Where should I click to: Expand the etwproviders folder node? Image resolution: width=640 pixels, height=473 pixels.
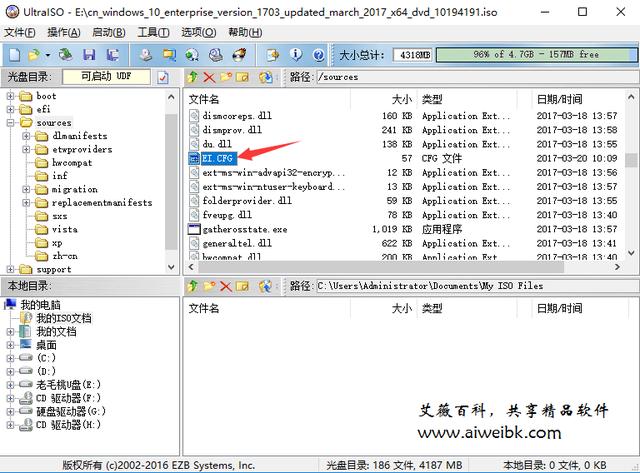click(26, 149)
